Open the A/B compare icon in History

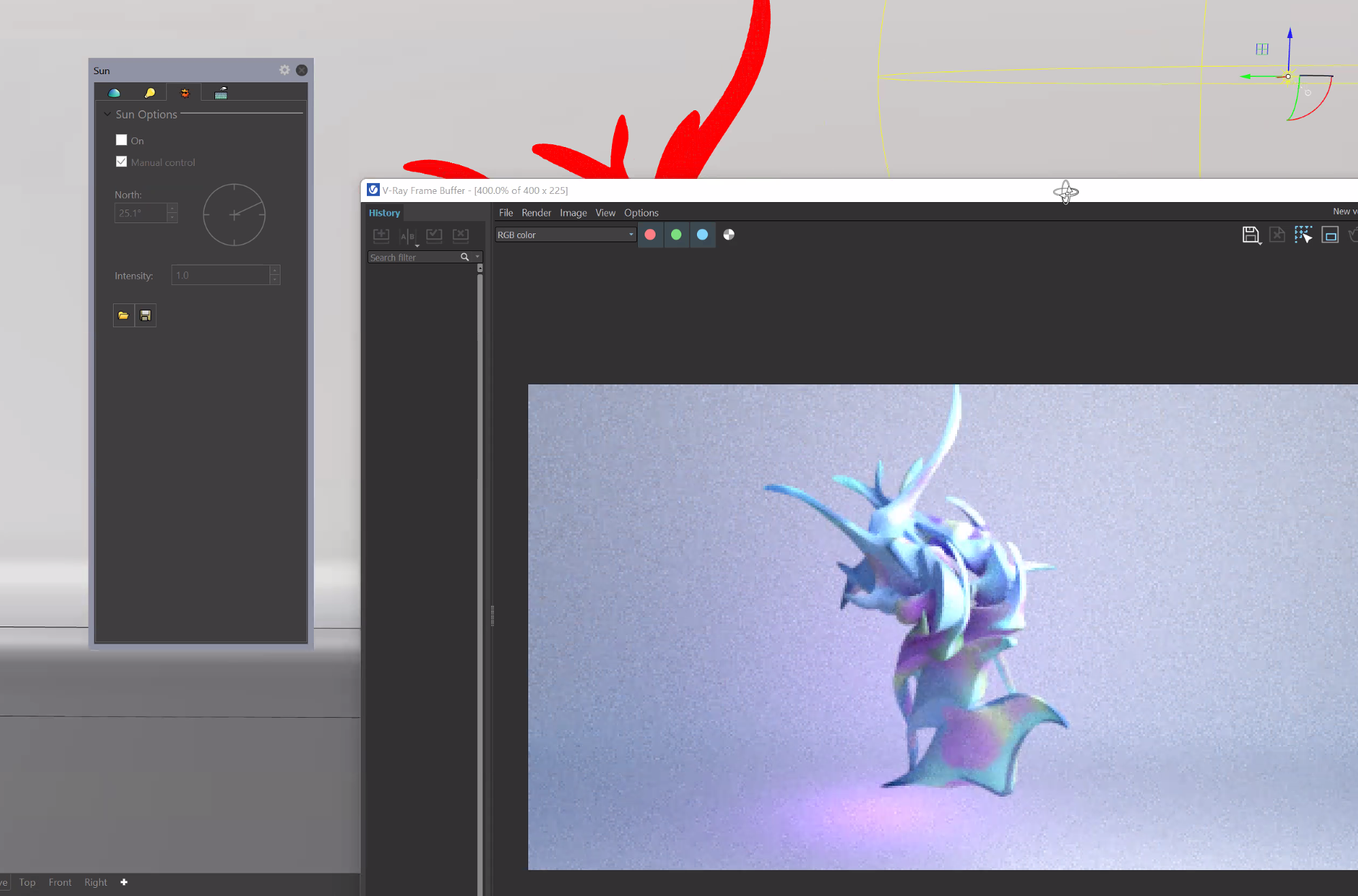click(408, 236)
